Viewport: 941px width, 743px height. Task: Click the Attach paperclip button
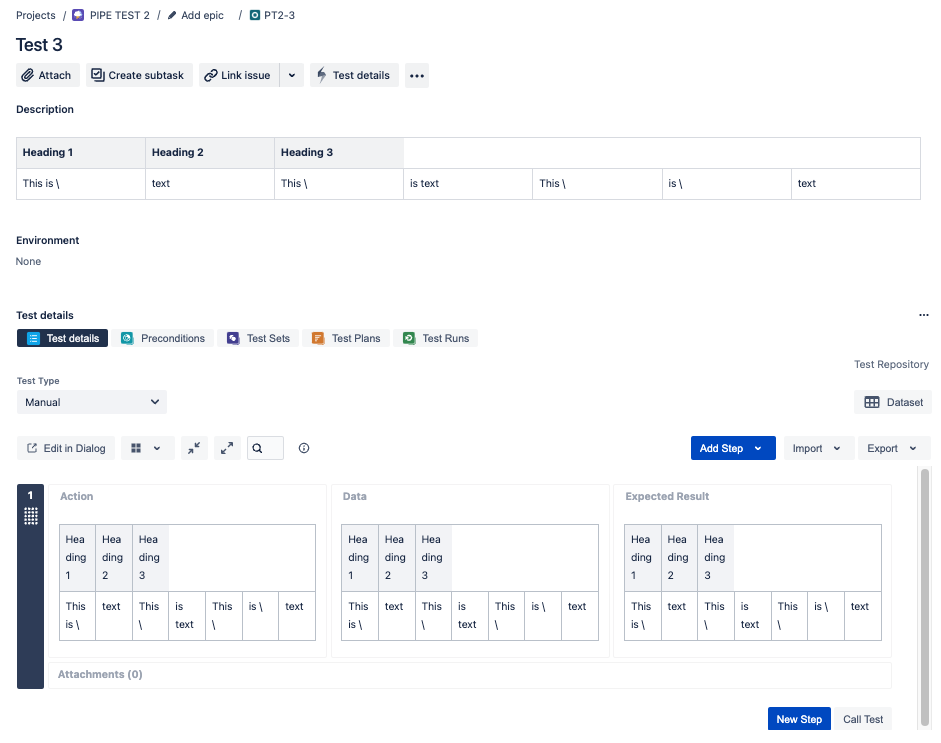coord(47,75)
